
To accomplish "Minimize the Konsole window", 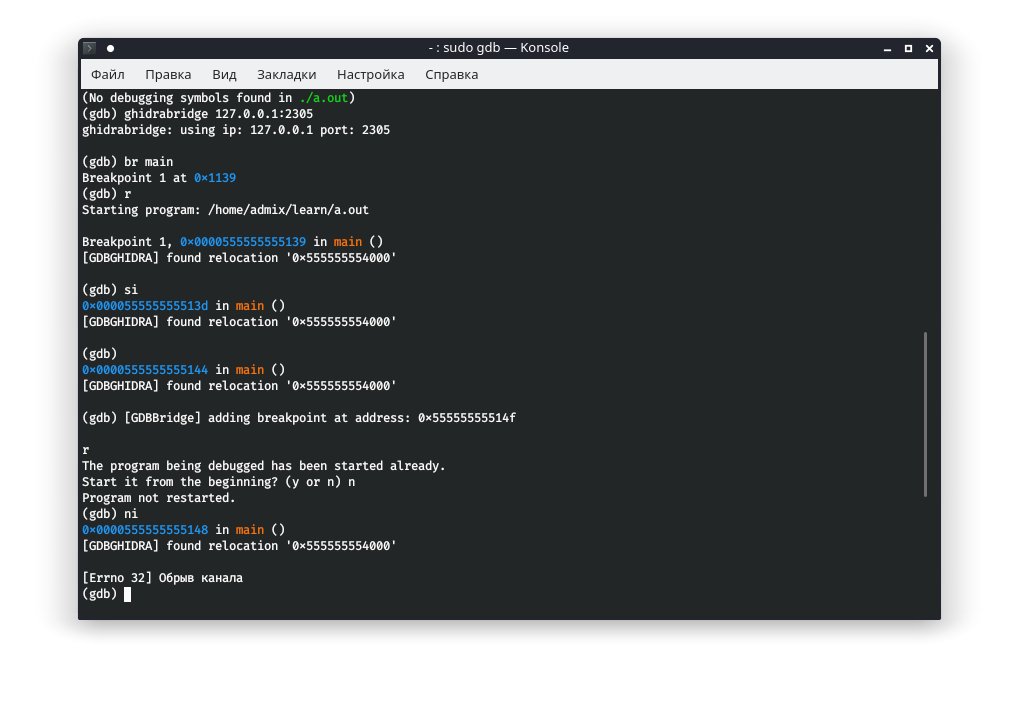I will pos(887,49).
